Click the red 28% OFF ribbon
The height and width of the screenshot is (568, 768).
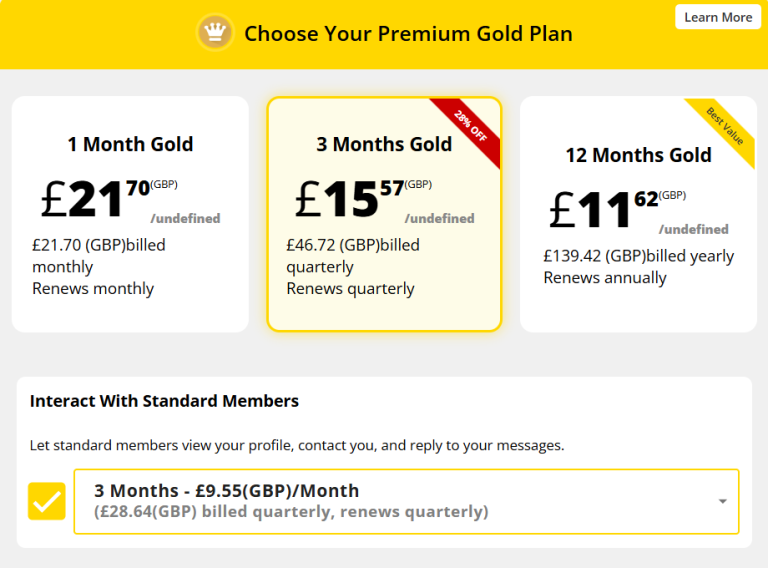(470, 128)
